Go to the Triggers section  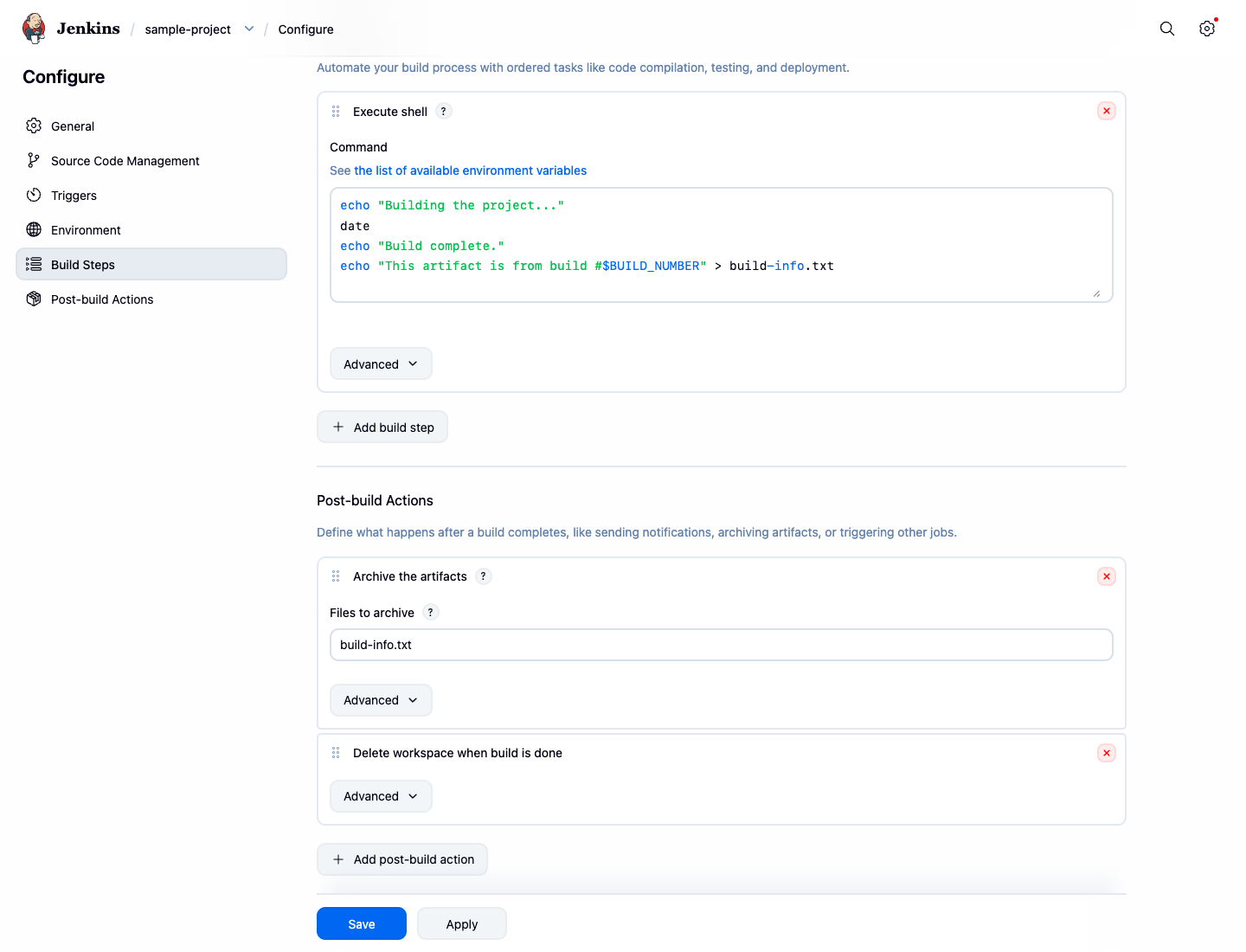tap(151, 195)
